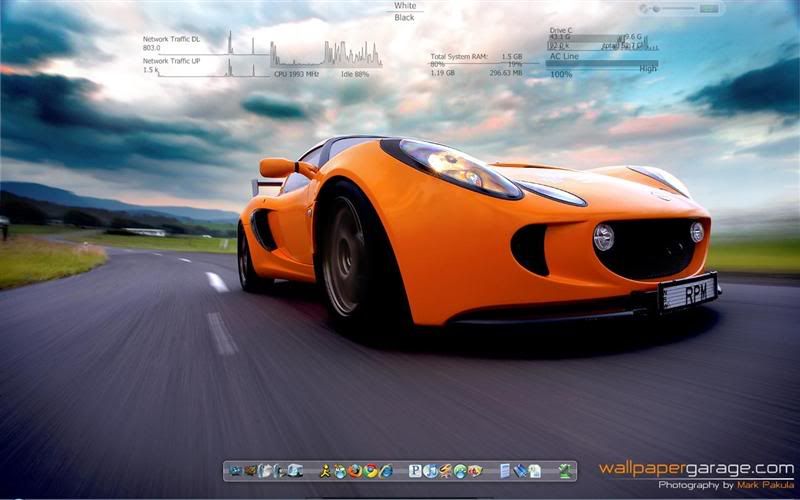This screenshot has width=800, height=500.
Task: Launch the orange lightning-bolt dock icon
Action: pyautogui.click(x=445, y=471)
